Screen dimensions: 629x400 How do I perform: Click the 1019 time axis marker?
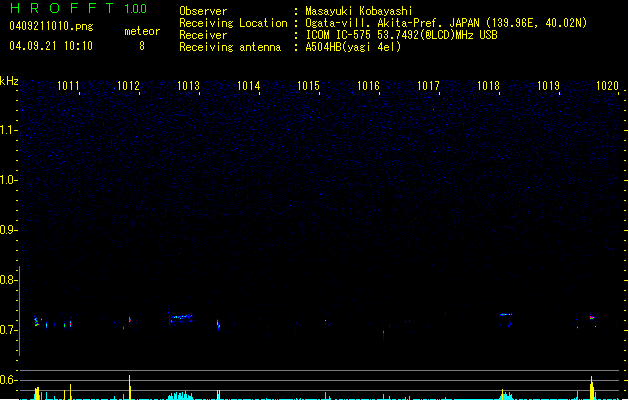[548, 86]
